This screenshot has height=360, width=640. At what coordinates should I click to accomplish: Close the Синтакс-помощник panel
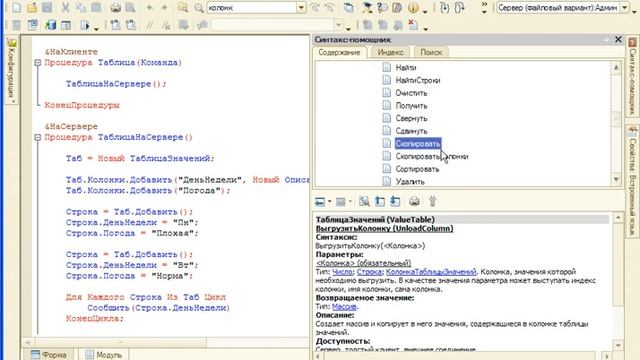[x=618, y=39]
